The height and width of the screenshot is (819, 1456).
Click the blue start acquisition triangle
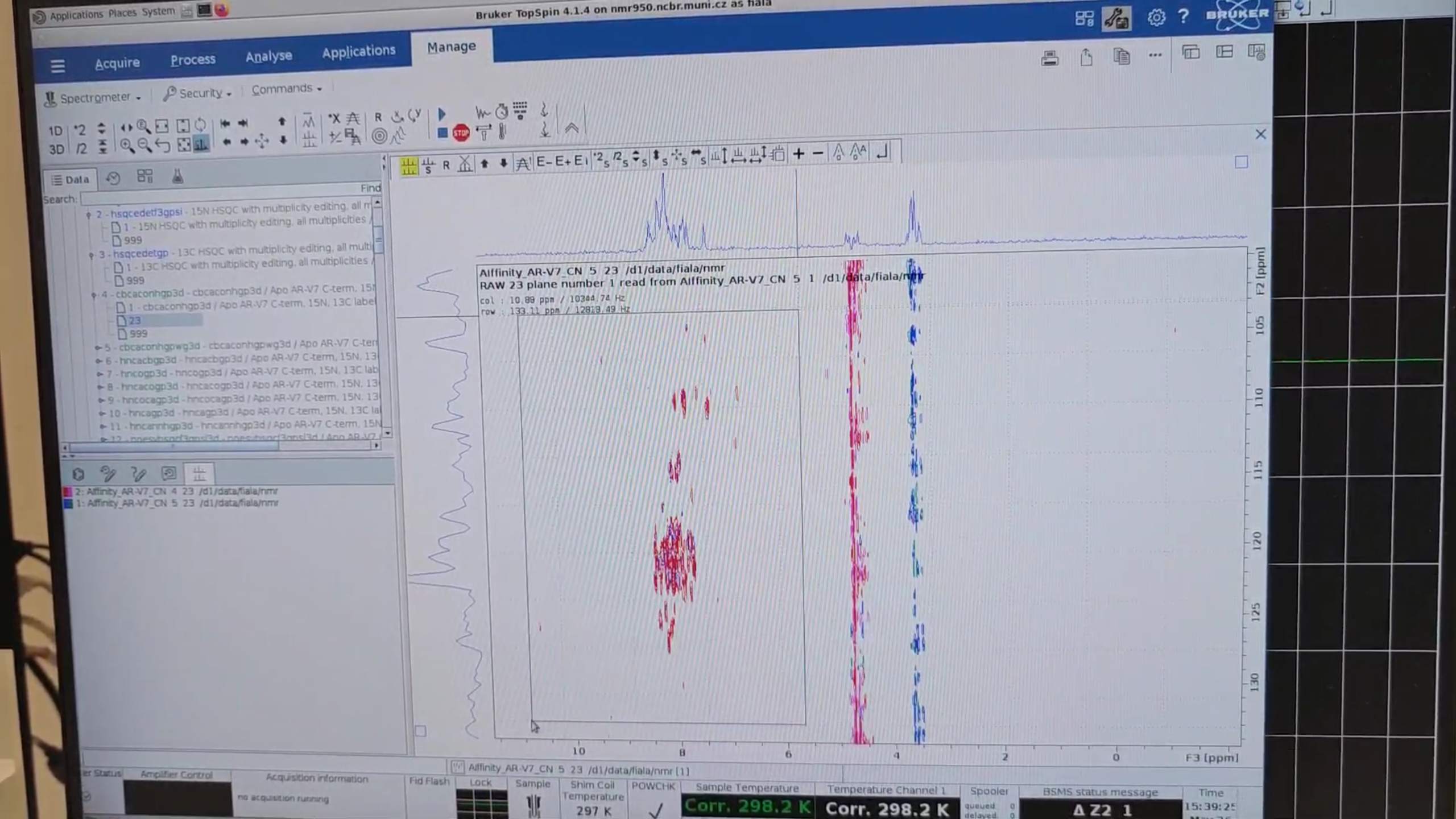coord(442,114)
